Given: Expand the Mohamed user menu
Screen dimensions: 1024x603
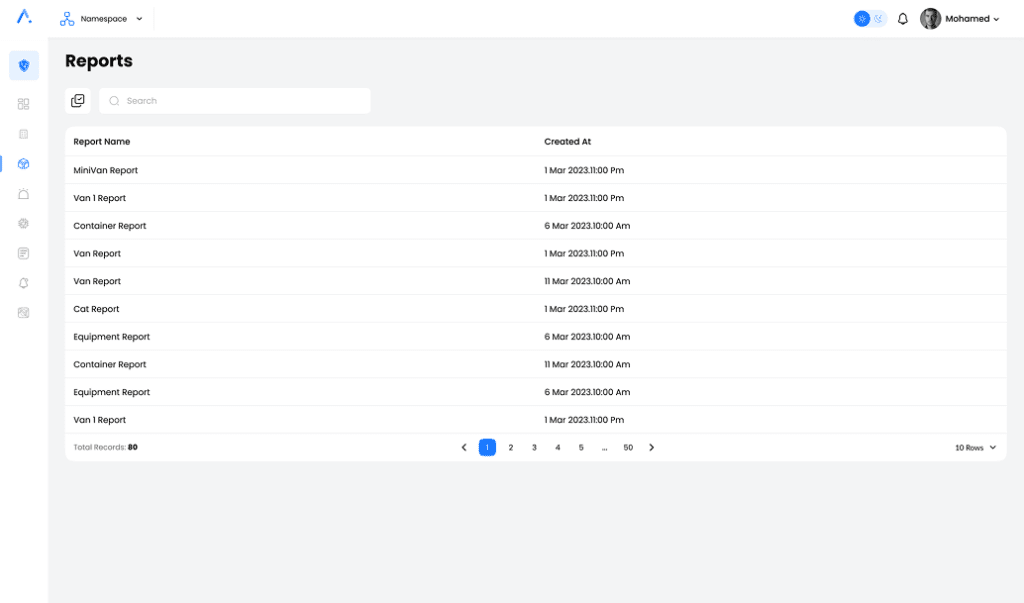Looking at the screenshot, I should coord(960,19).
